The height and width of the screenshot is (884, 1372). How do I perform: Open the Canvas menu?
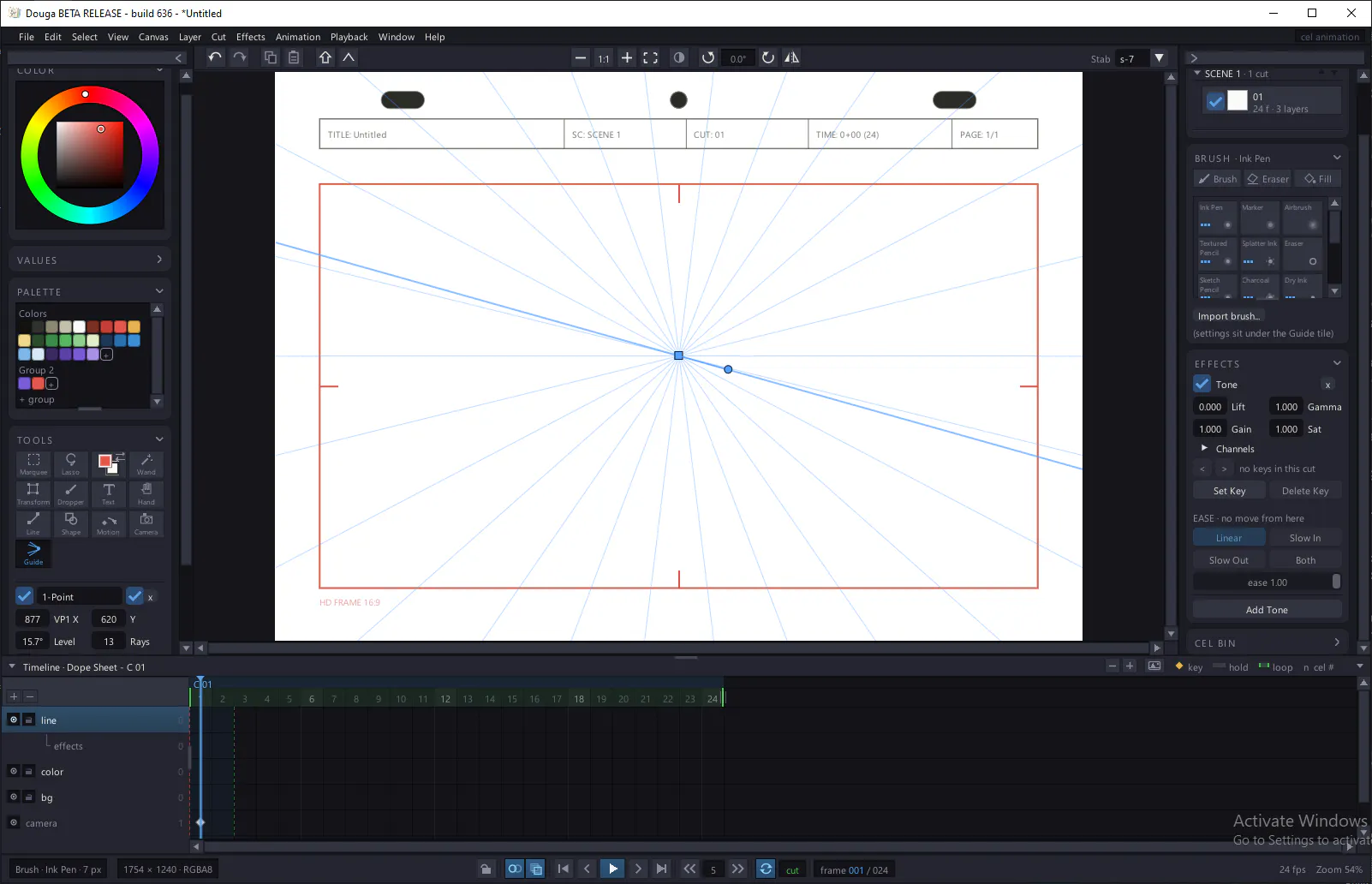[153, 37]
